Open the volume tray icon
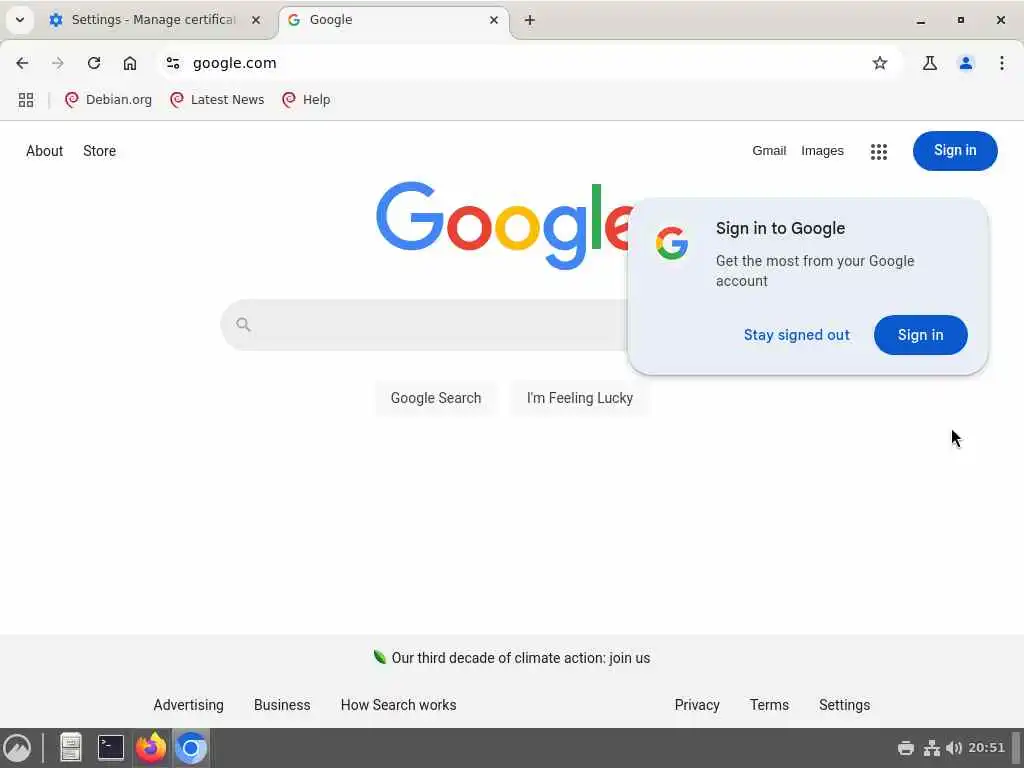The image size is (1024, 768). (x=953, y=748)
